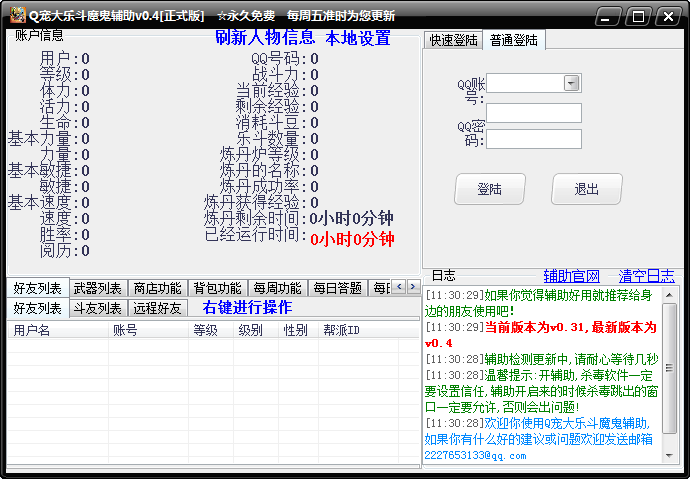Maximize the application window
Screen dimensions: 690x479
(639, 16)
